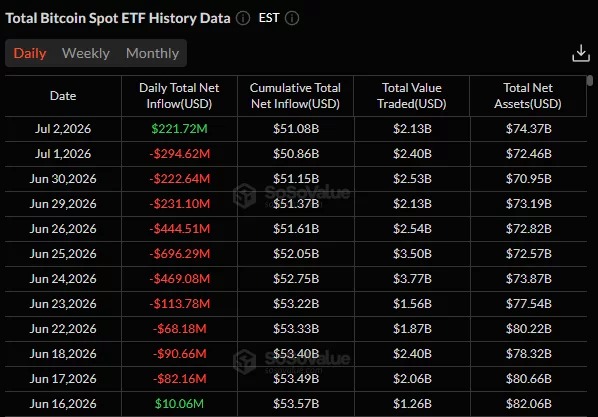
Task: Click the $10.06M inflow value
Action: coord(179,404)
